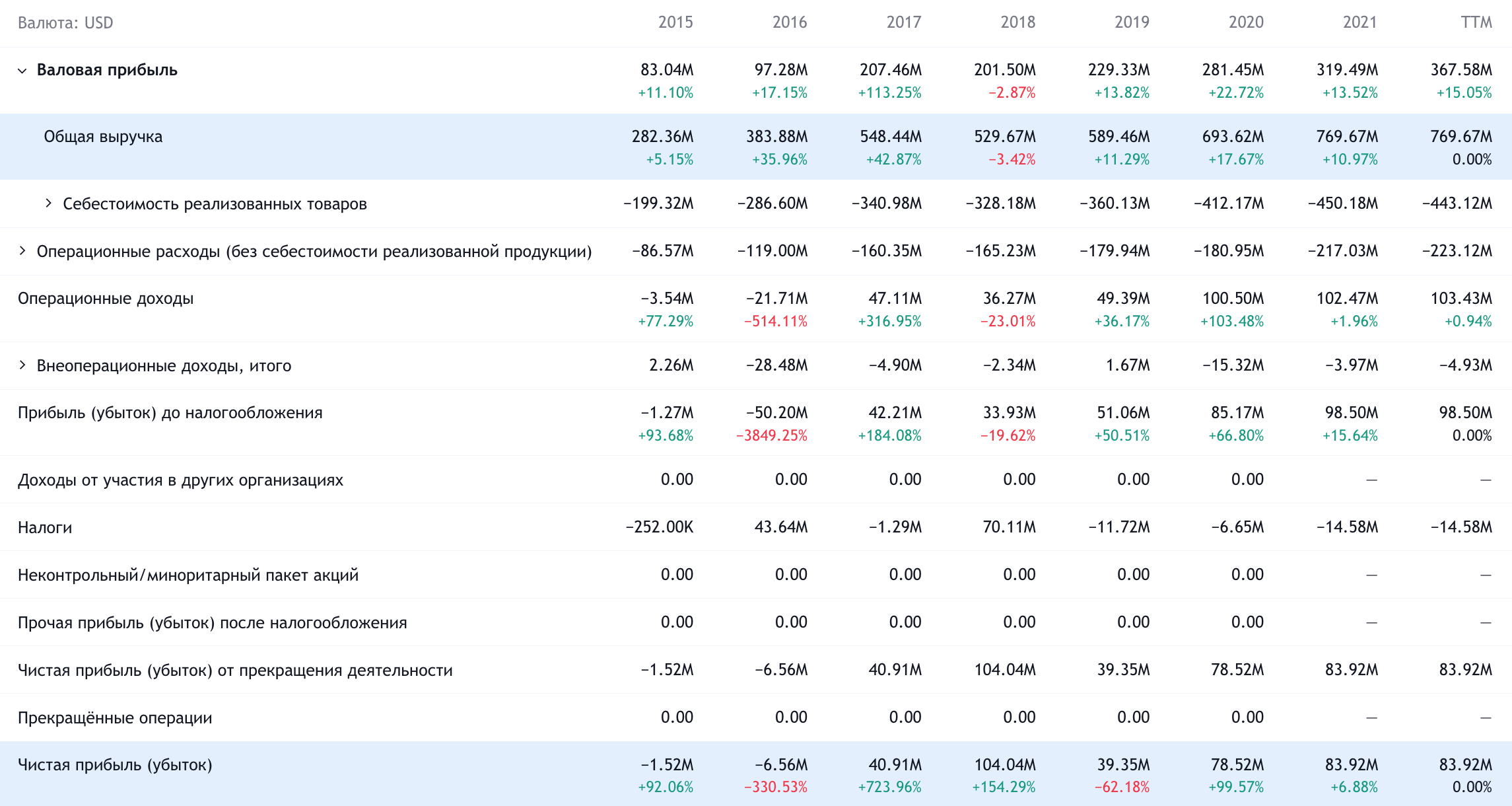The height and width of the screenshot is (806, 1512).
Task: Click the 2021 column header
Action: [x=1360, y=22]
